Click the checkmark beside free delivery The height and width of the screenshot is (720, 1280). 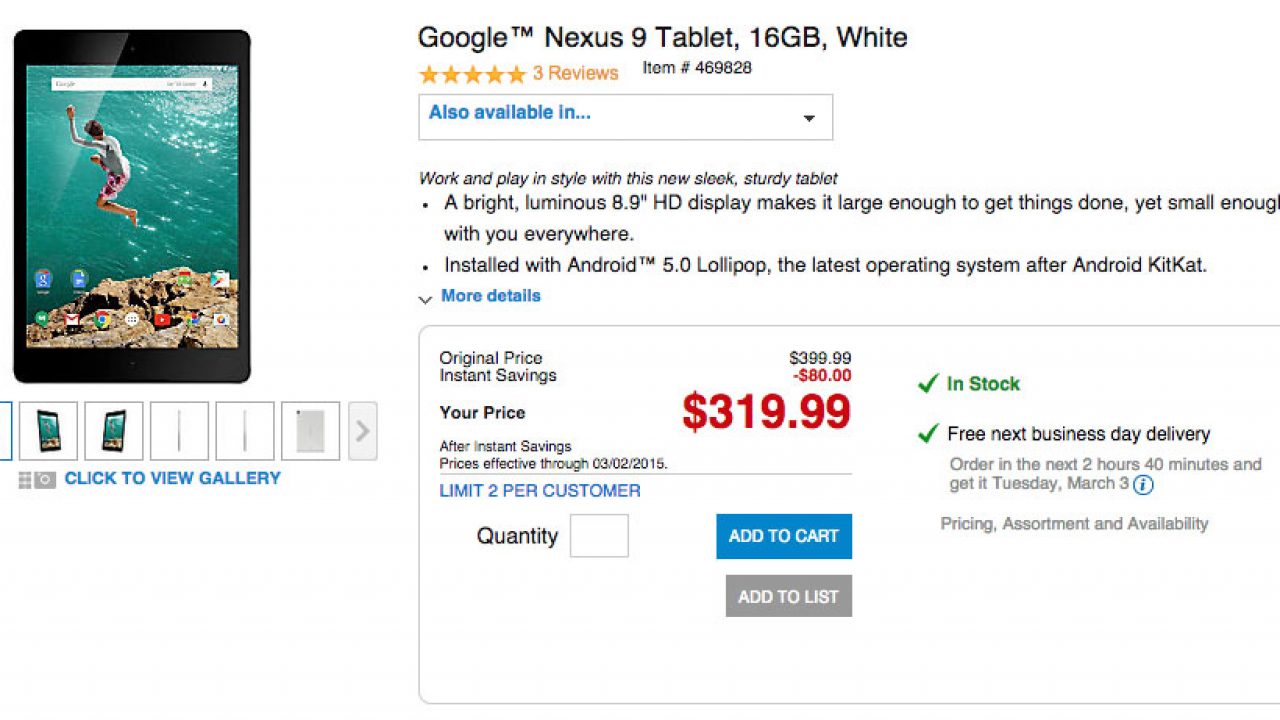click(x=928, y=434)
